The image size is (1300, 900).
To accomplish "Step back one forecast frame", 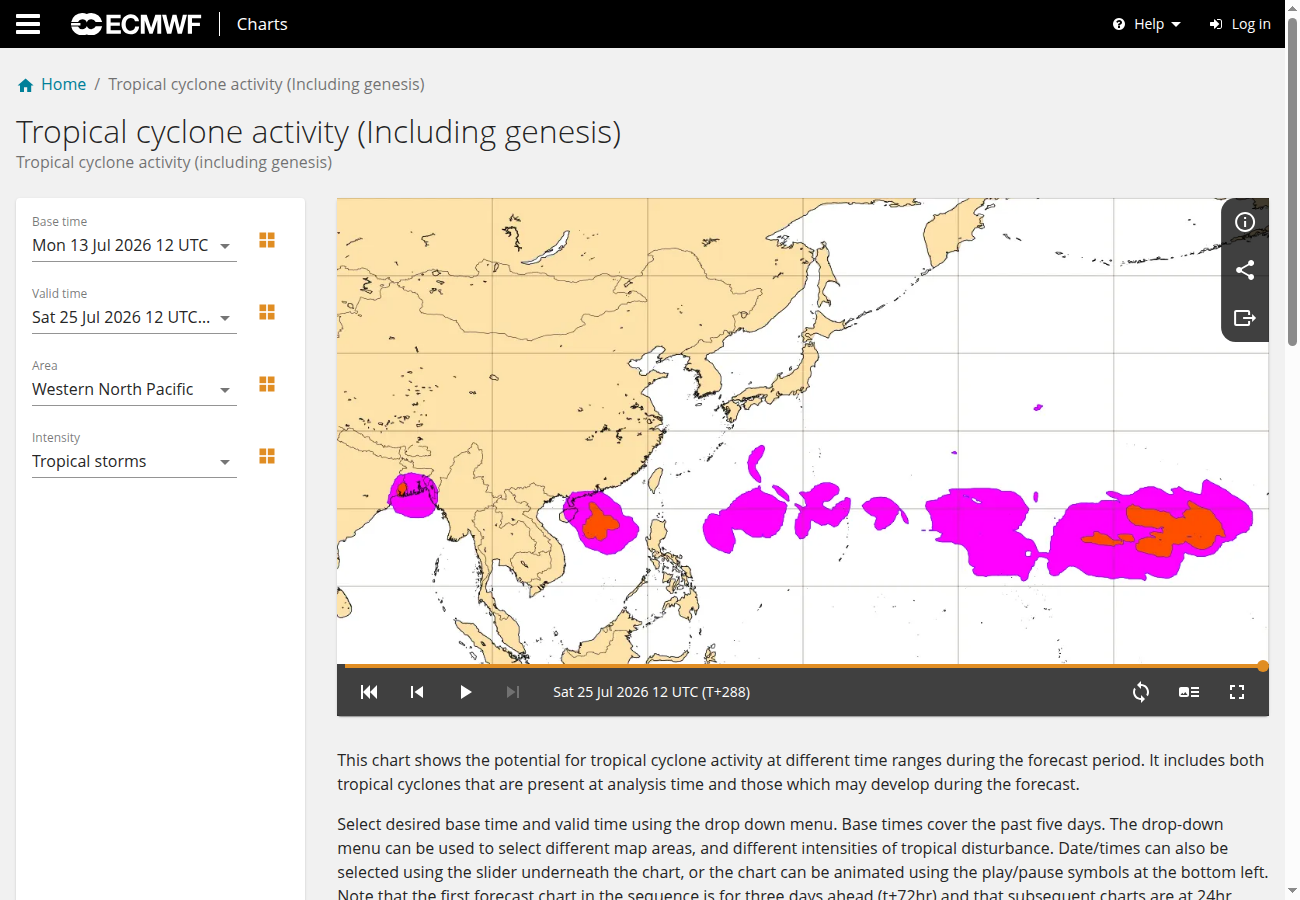I will tap(417, 692).
